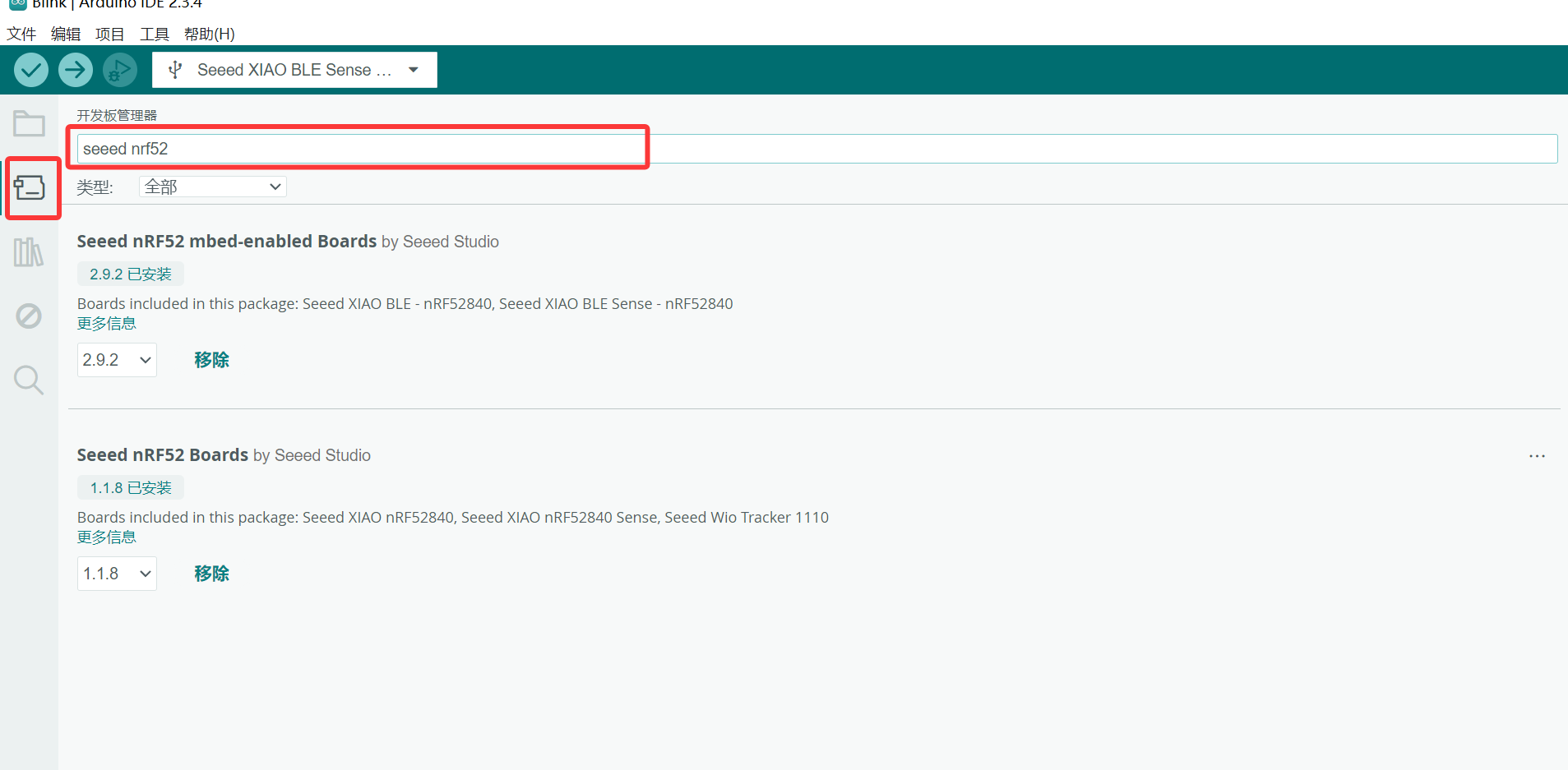
Task: Open the 1.1.8 version dropdown
Action: tap(117, 574)
